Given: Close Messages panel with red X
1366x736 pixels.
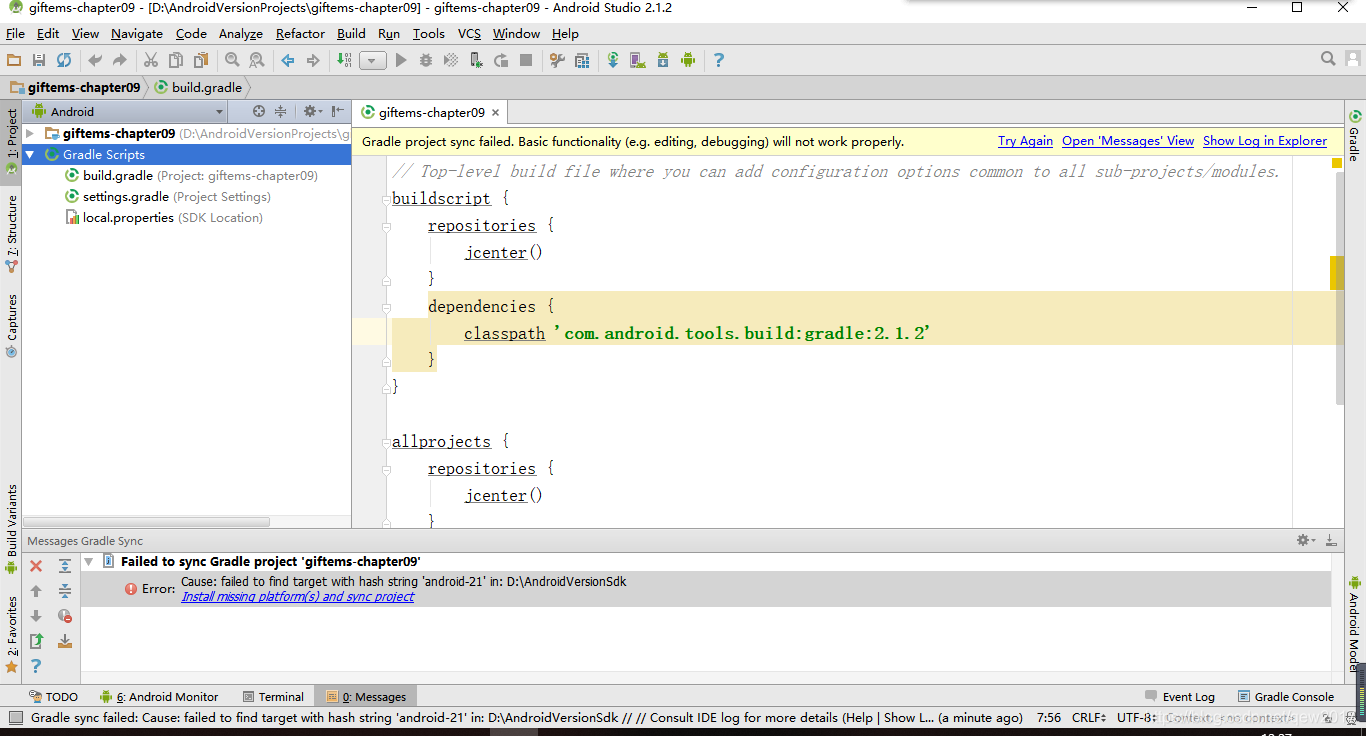Looking at the screenshot, I should tap(36, 566).
